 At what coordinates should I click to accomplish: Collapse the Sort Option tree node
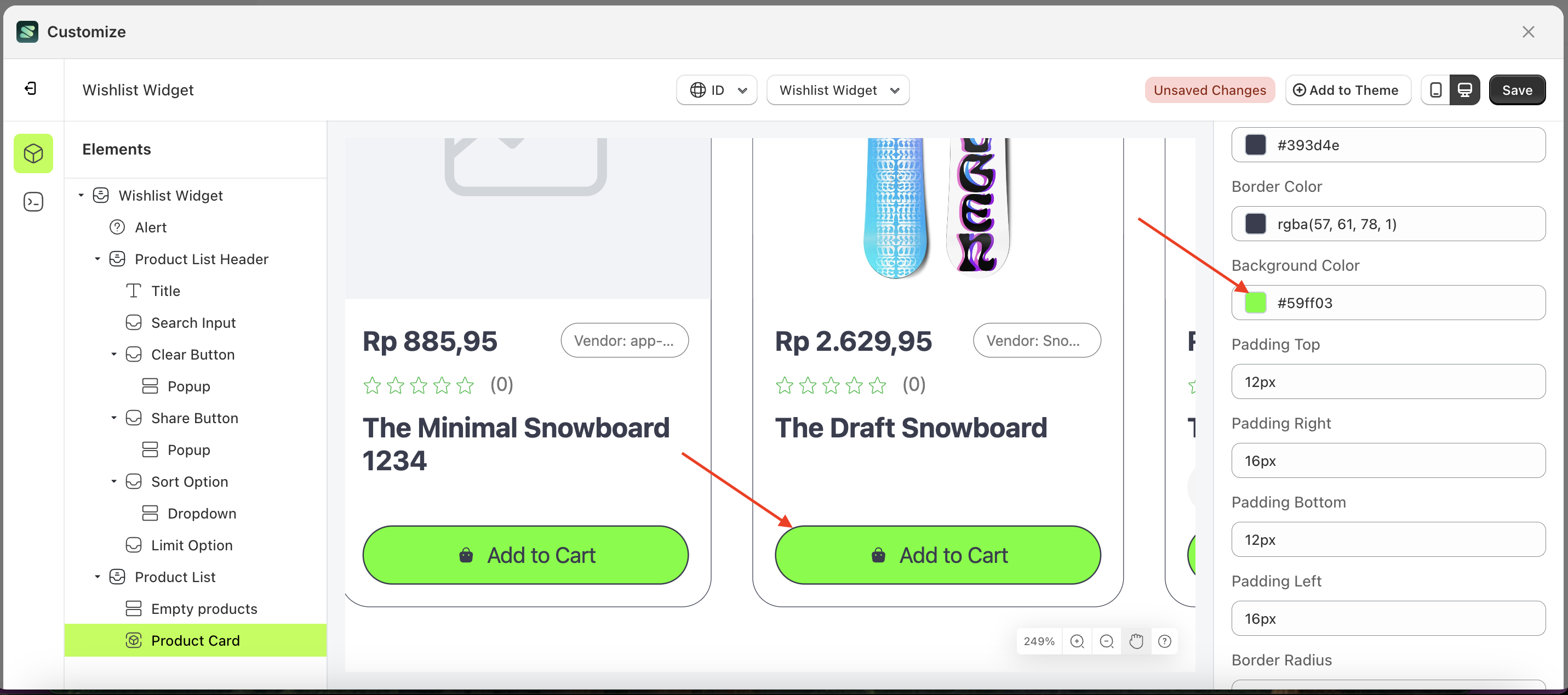click(113, 481)
